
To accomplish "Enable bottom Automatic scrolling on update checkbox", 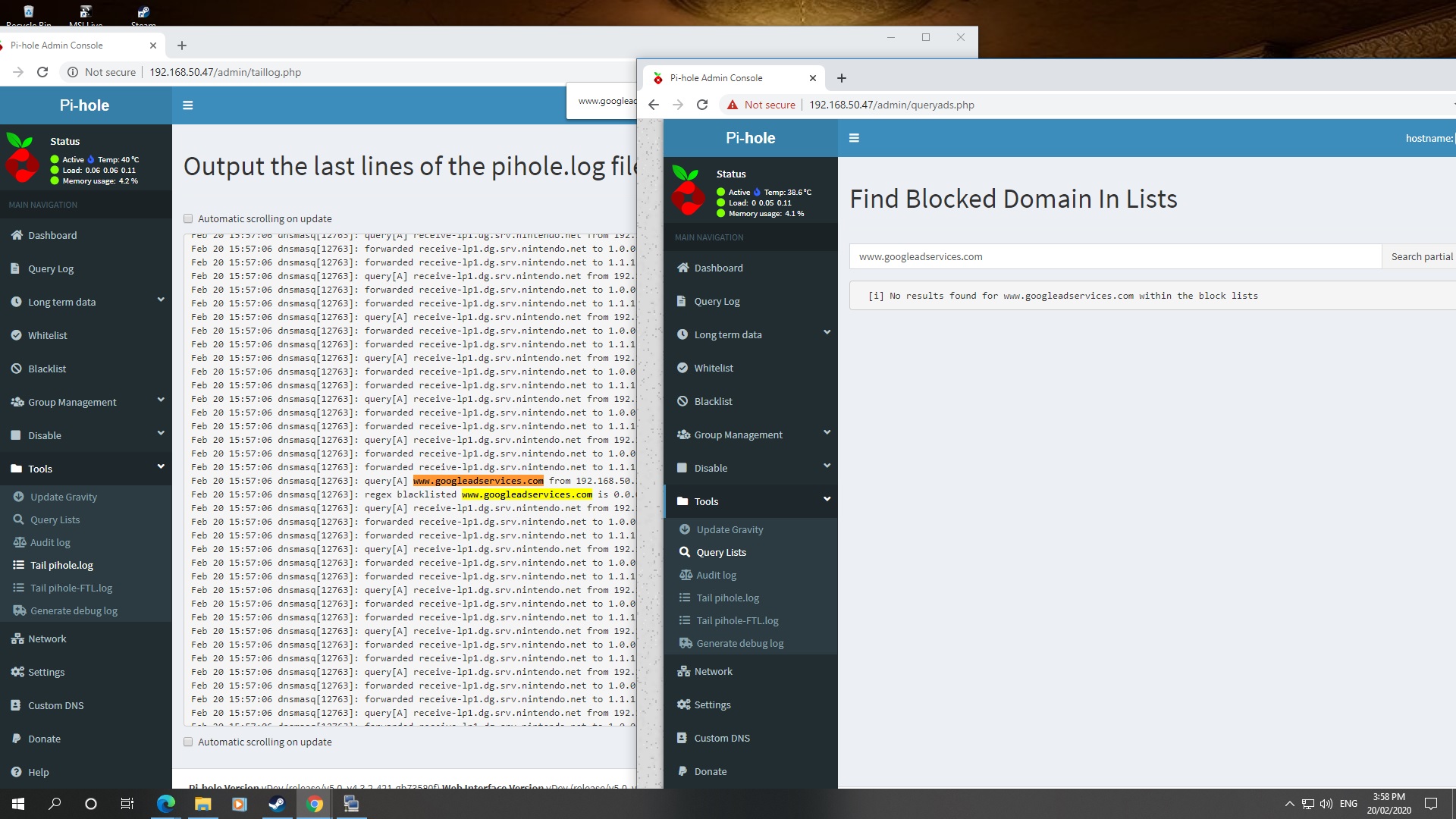I will (x=188, y=742).
